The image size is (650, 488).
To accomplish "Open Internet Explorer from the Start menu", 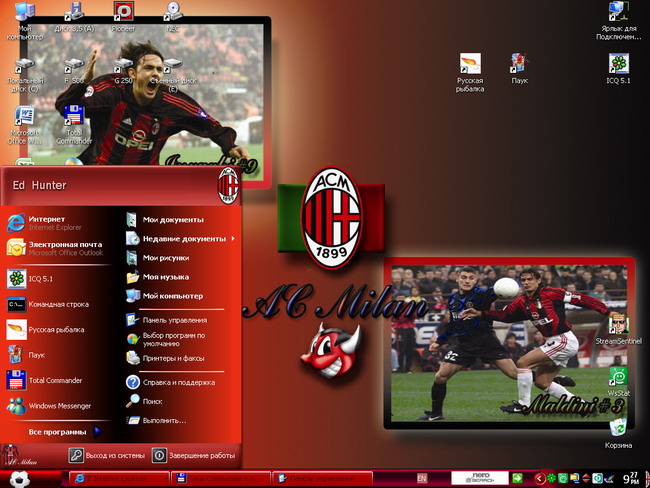I will 56,223.
